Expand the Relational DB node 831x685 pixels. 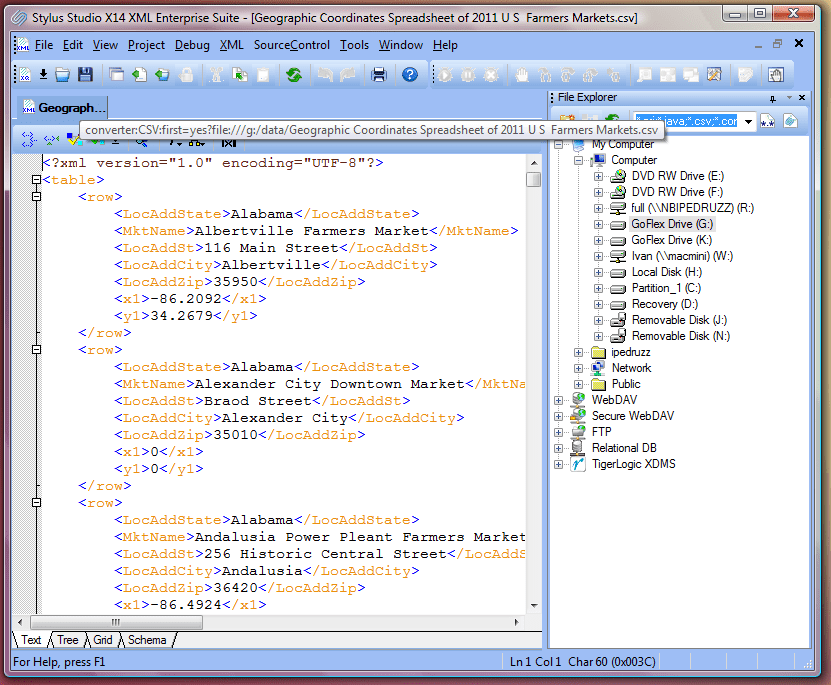(558, 449)
